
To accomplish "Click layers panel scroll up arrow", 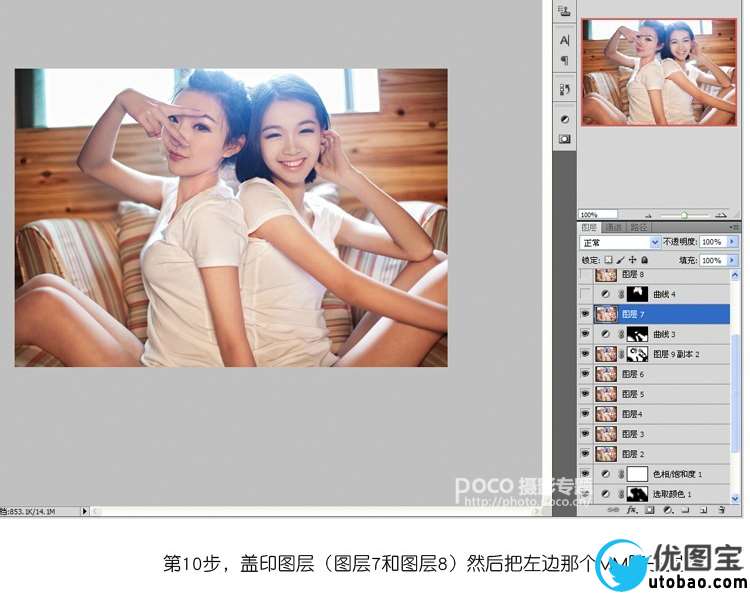I will click(x=735, y=275).
